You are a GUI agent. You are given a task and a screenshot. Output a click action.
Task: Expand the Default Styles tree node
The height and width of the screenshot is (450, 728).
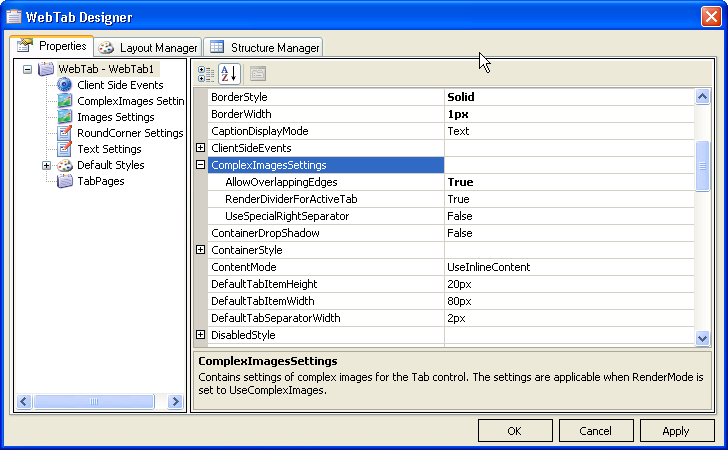click(46, 165)
